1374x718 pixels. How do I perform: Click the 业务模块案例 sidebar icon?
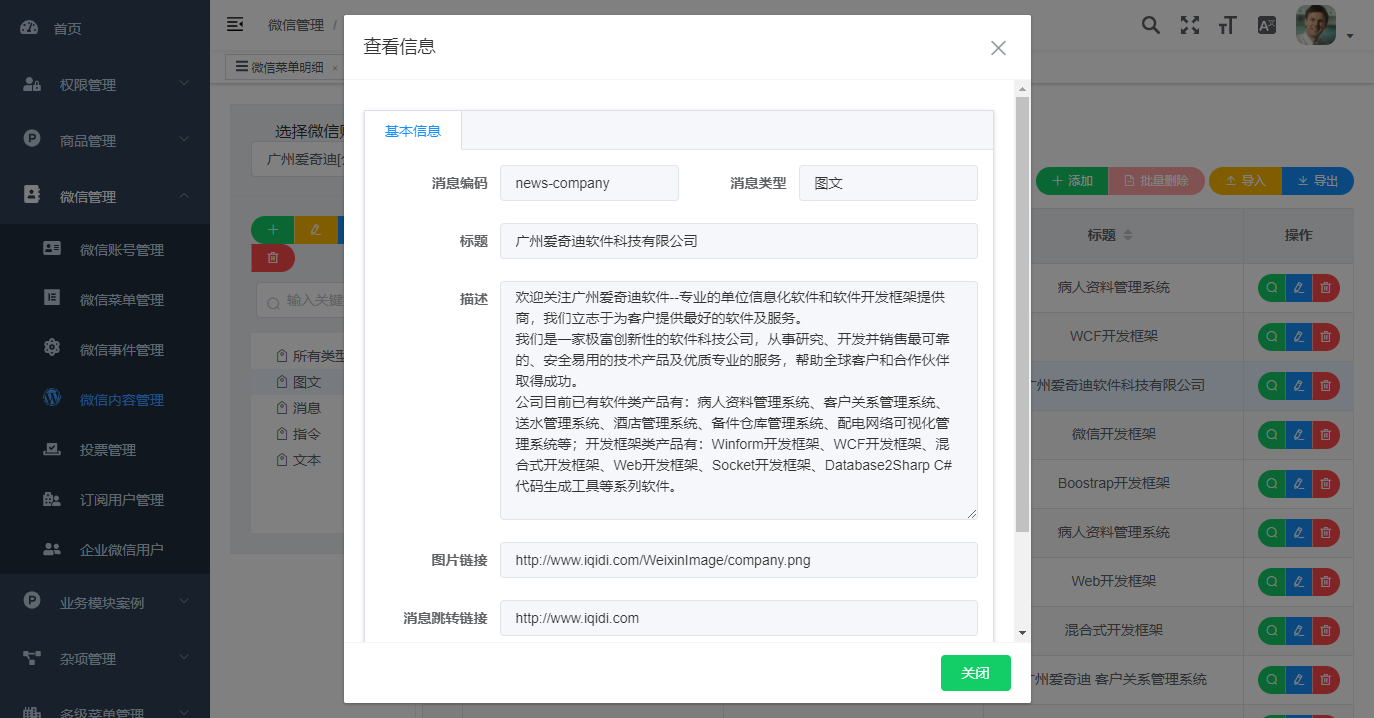click(x=32, y=601)
